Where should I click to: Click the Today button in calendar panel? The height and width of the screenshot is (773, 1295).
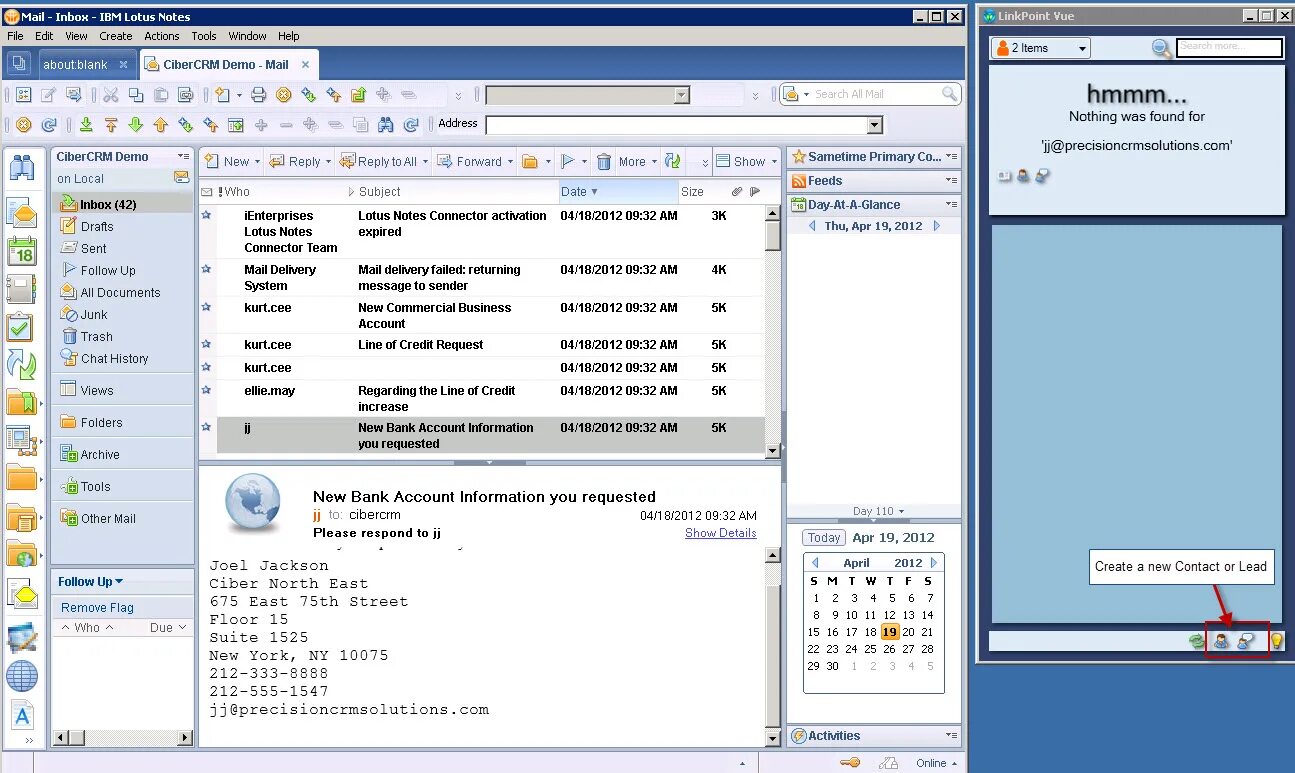(x=824, y=538)
